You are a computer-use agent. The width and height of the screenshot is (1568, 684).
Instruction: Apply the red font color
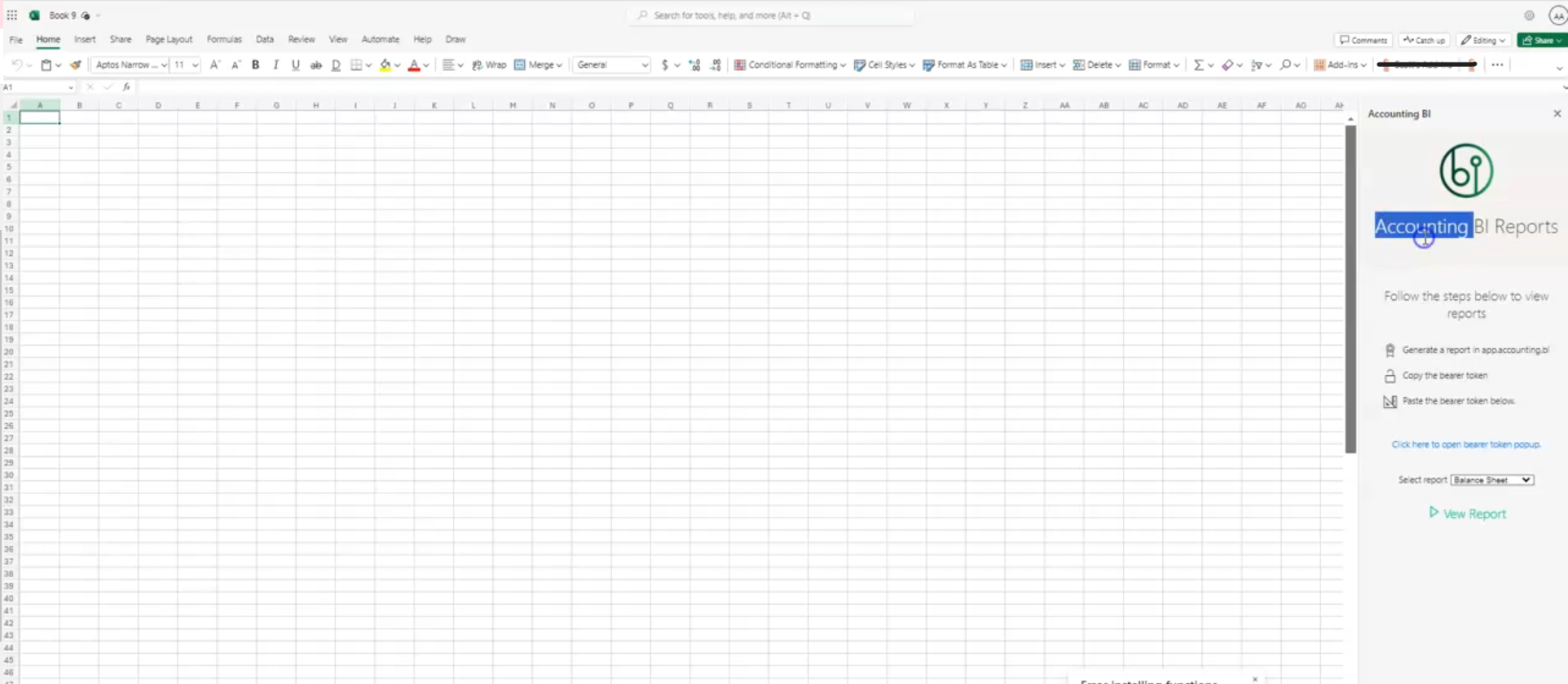pyautogui.click(x=414, y=65)
